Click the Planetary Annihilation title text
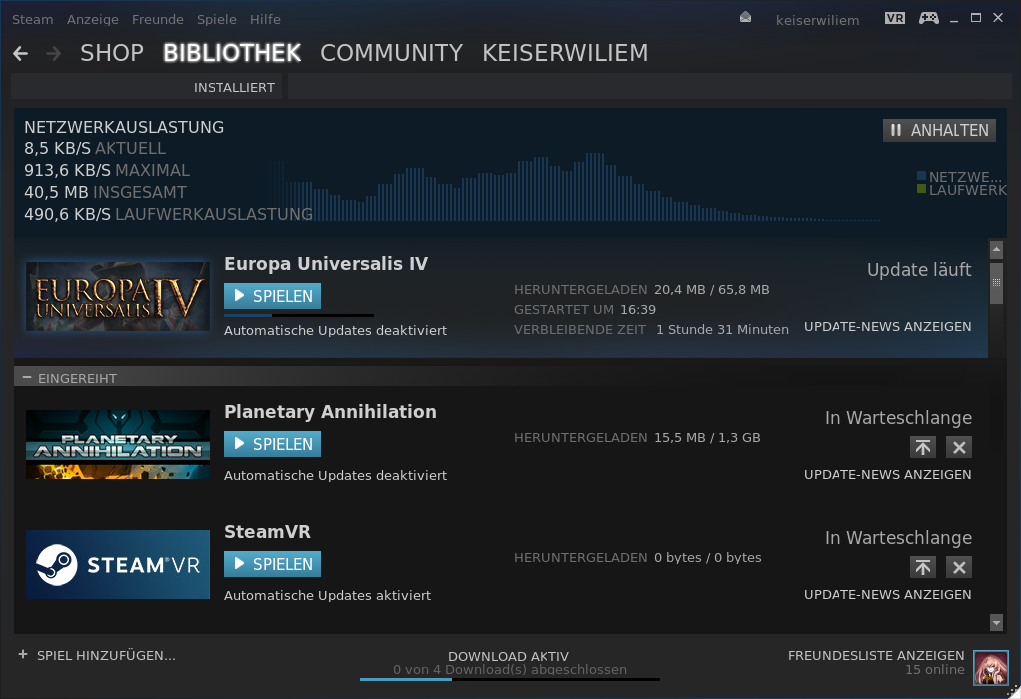1021x699 pixels. (330, 412)
